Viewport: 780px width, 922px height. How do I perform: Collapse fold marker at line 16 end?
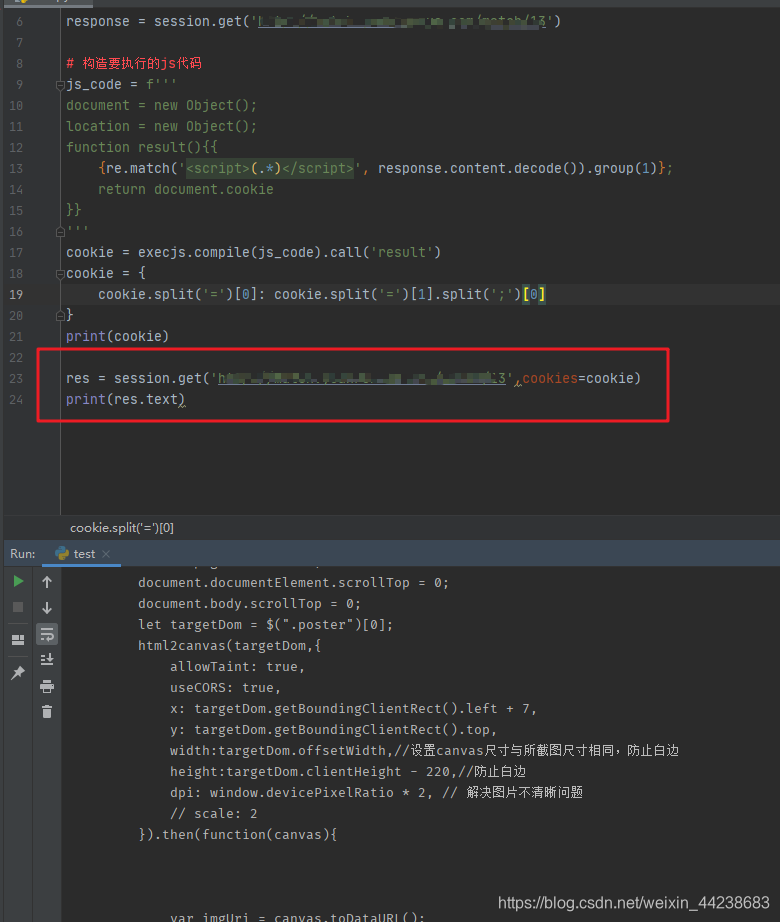[60, 232]
